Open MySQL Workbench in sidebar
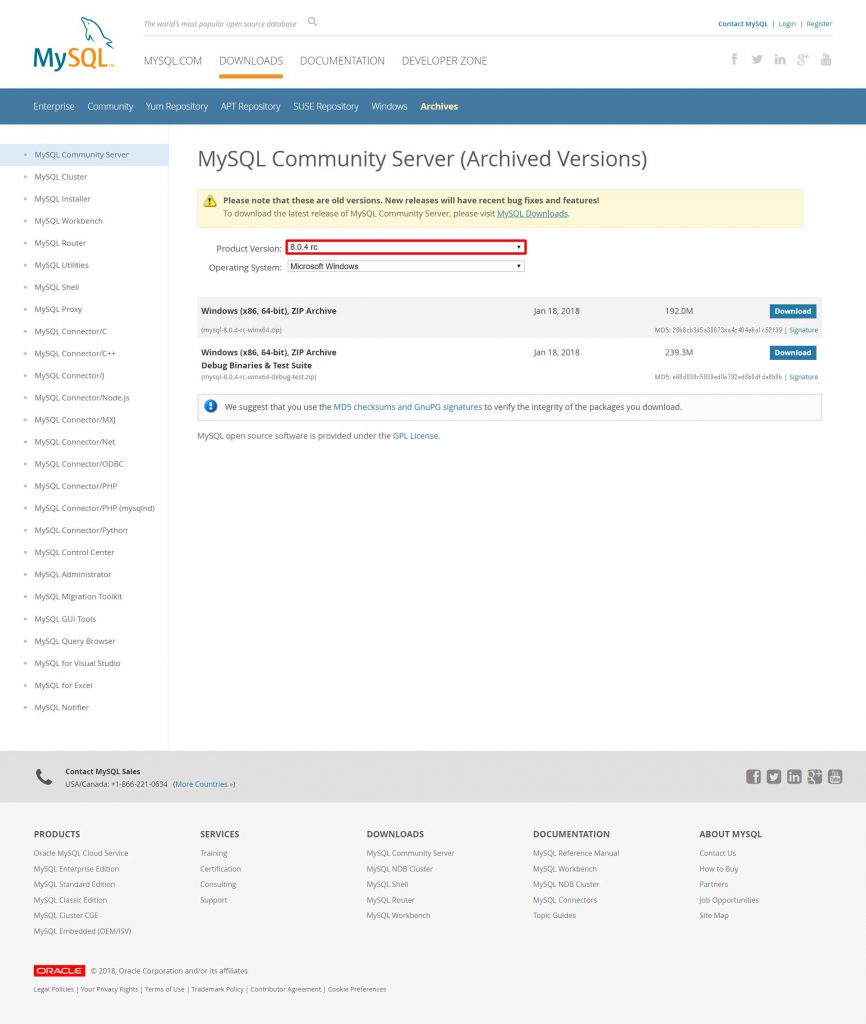Screen dimensions: 866x1024 pyautogui.click(x=69, y=221)
